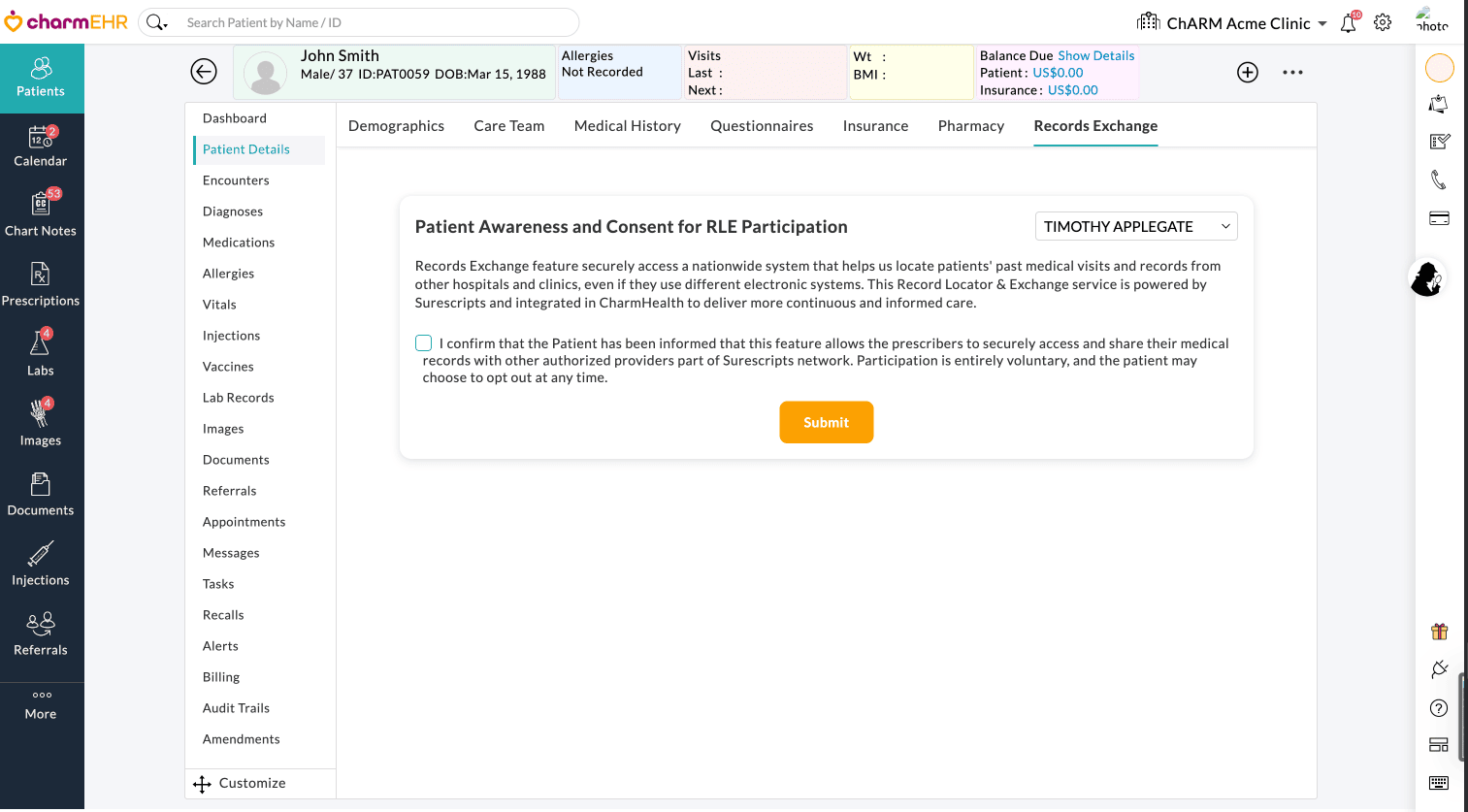Switch to the Insurance tab
1468x812 pixels.
pos(875,126)
